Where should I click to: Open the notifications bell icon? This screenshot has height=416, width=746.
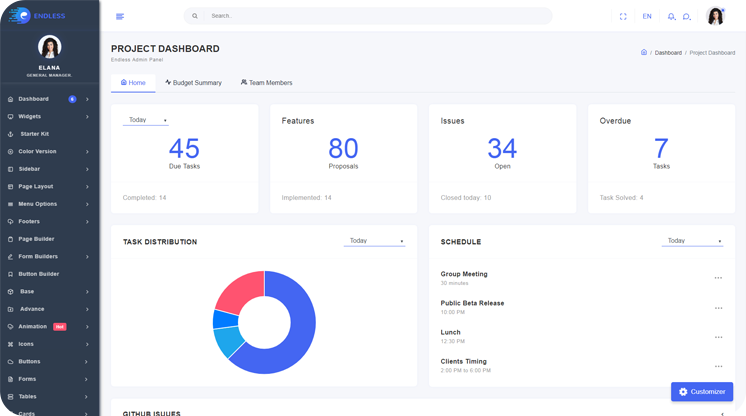(x=671, y=16)
